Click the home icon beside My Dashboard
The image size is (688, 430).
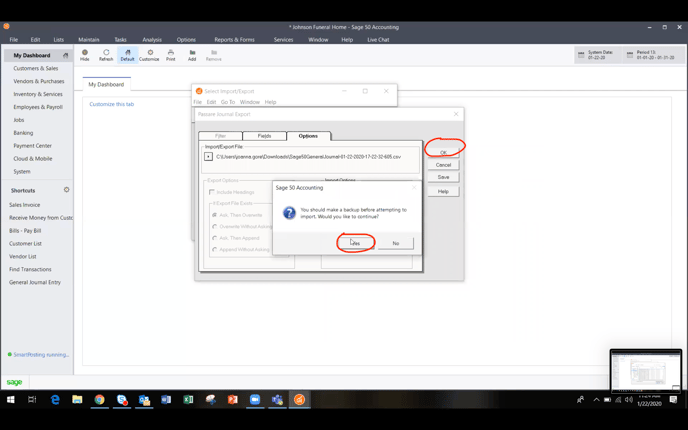65,55
